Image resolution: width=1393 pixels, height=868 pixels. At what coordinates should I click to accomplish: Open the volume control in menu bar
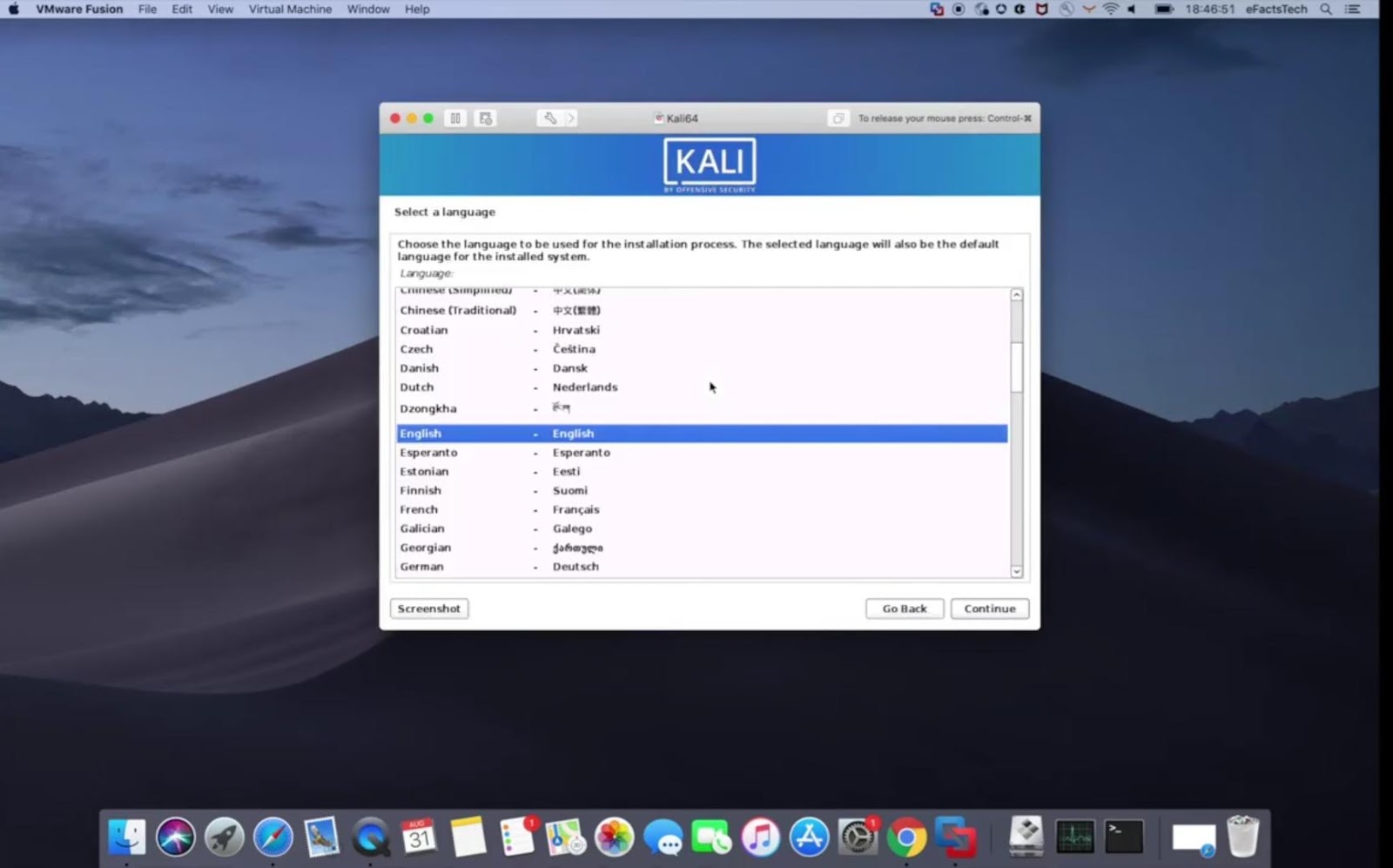1133,10
